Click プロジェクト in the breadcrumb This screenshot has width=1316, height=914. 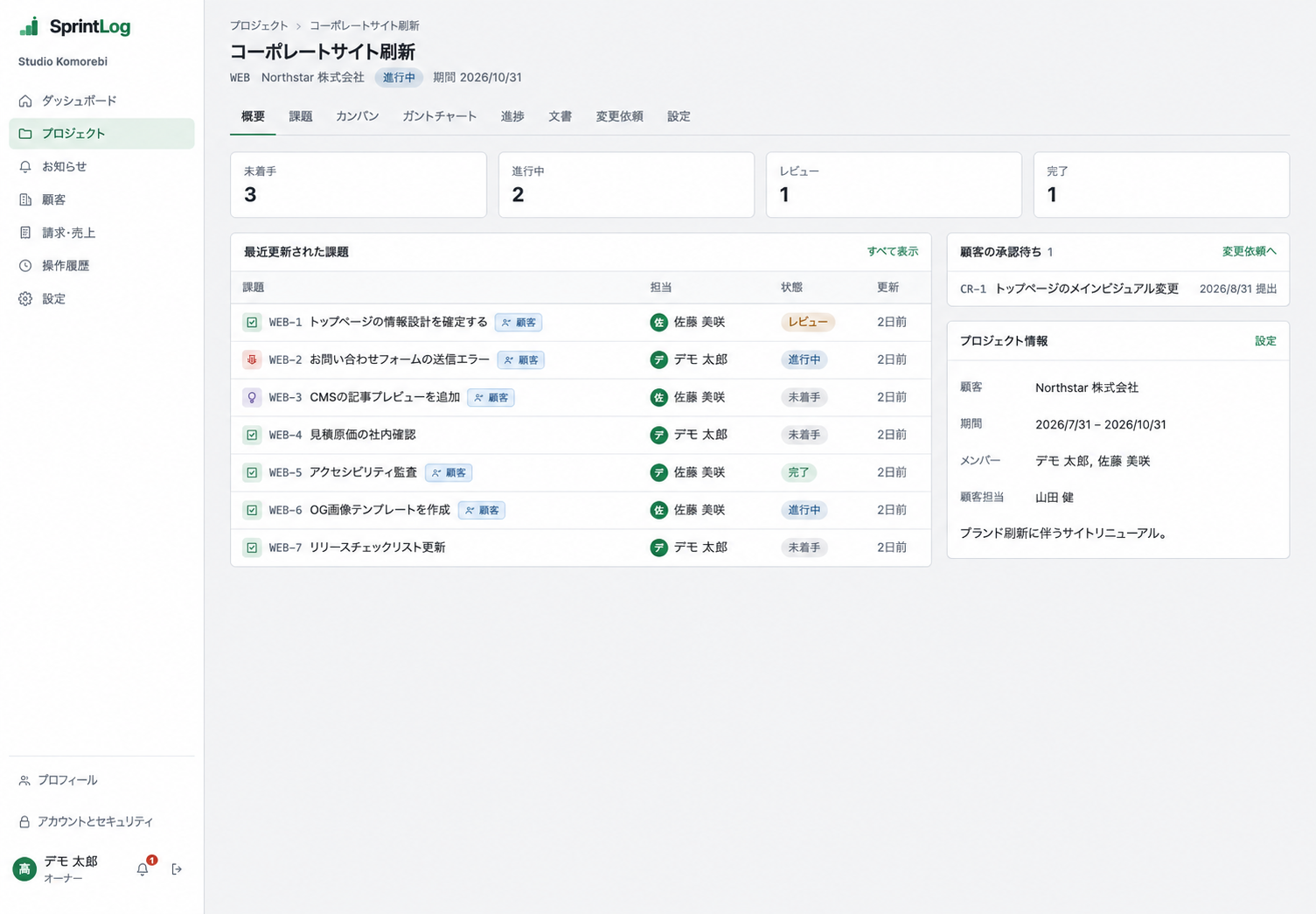point(259,25)
